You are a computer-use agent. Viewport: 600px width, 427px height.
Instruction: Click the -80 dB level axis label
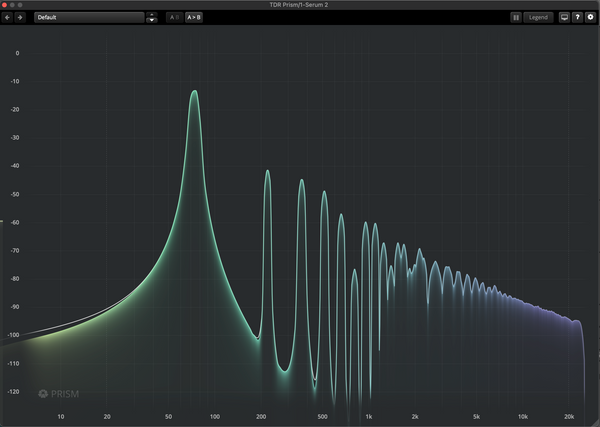(15, 279)
